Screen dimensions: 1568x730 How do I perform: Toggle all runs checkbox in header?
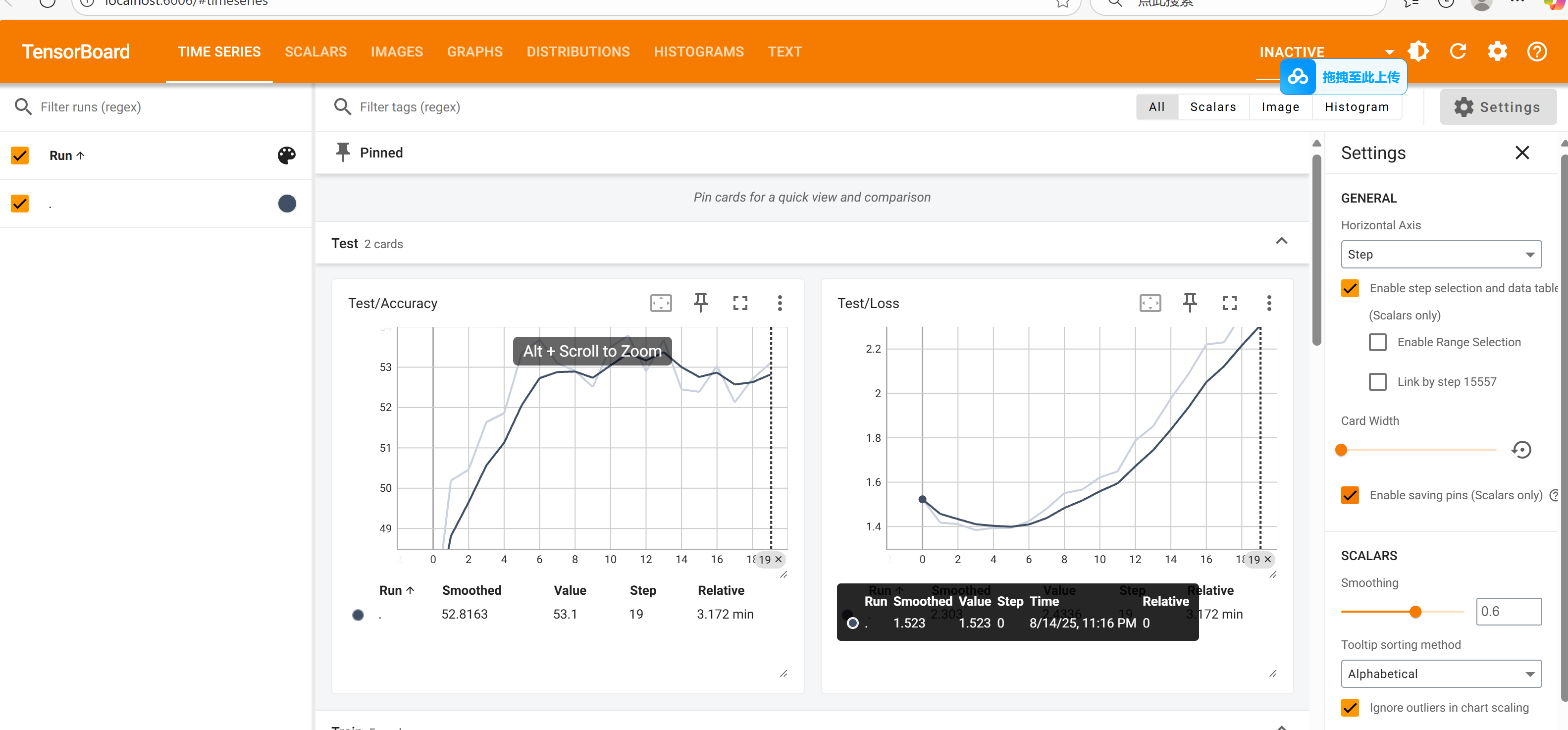[20, 155]
